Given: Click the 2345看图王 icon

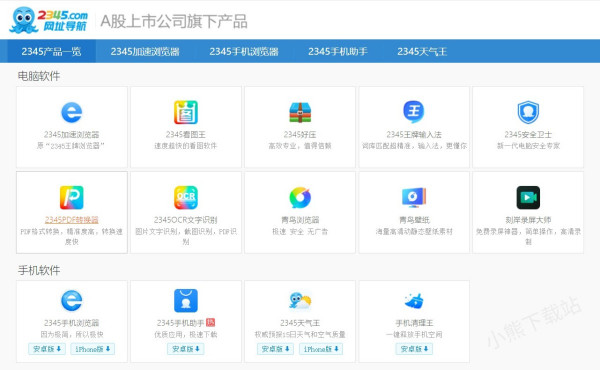Looking at the screenshot, I should [x=186, y=112].
